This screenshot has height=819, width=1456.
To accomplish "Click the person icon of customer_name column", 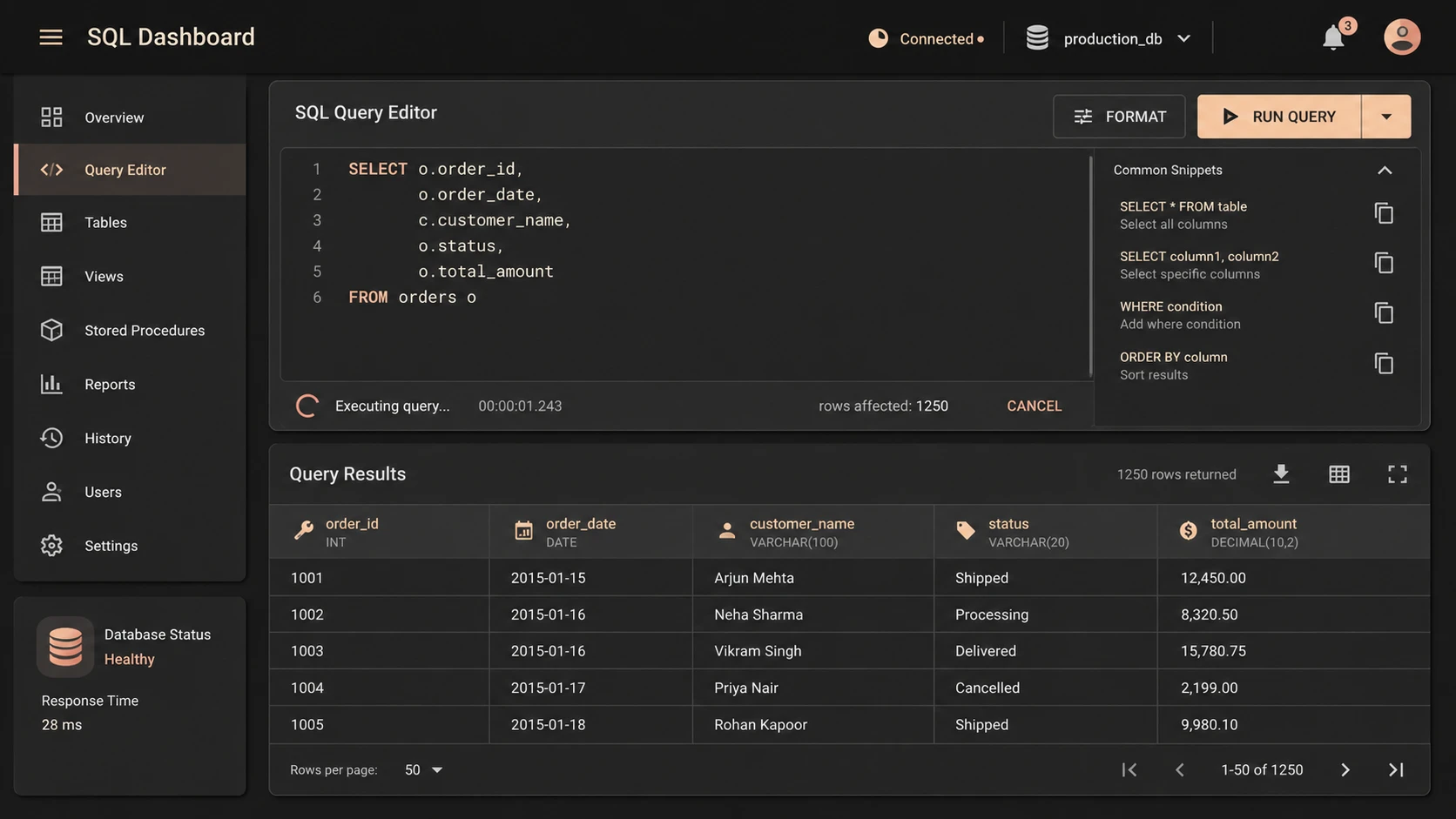I will tap(727, 530).
